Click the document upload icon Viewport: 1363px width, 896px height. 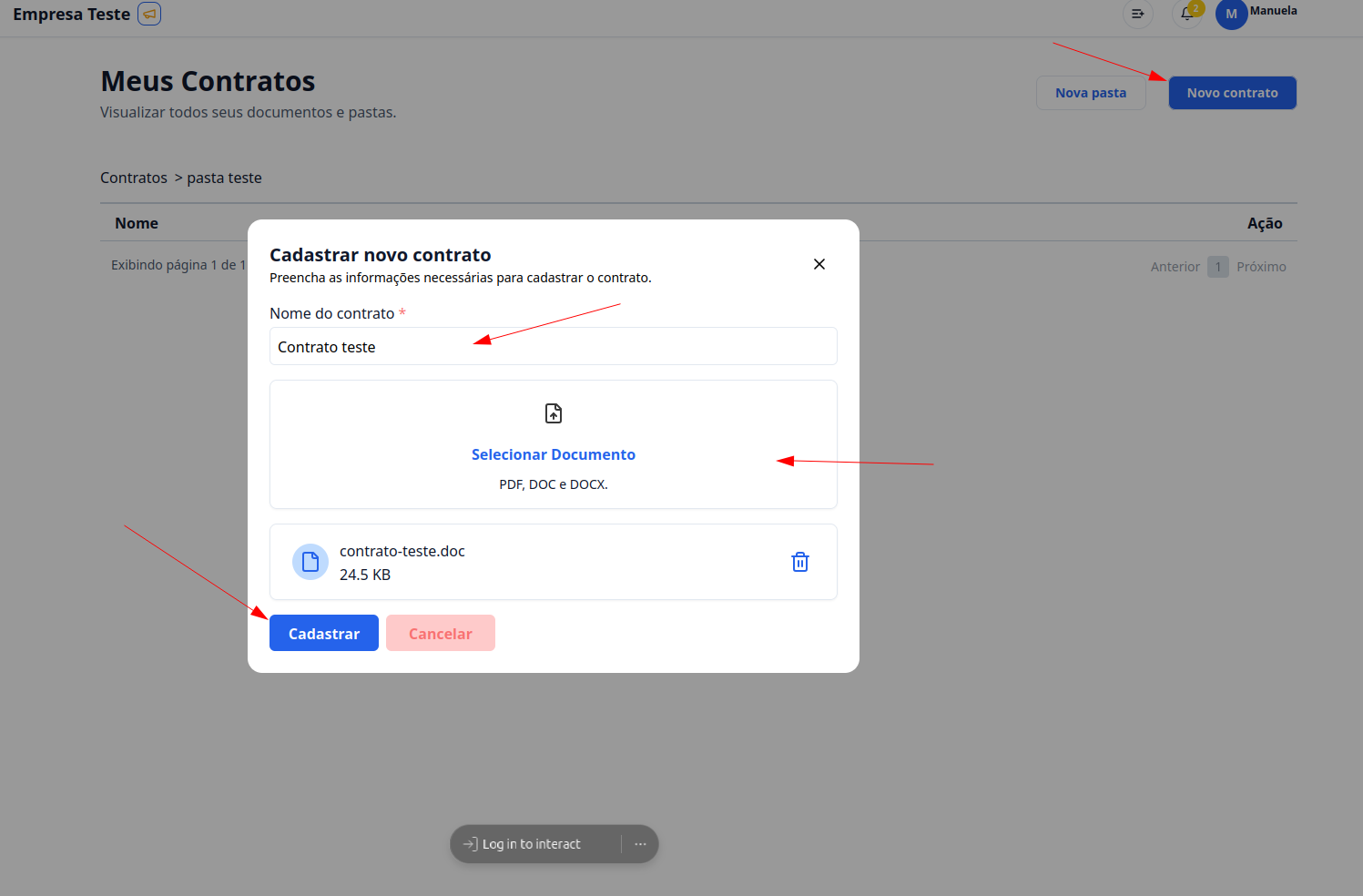[554, 413]
